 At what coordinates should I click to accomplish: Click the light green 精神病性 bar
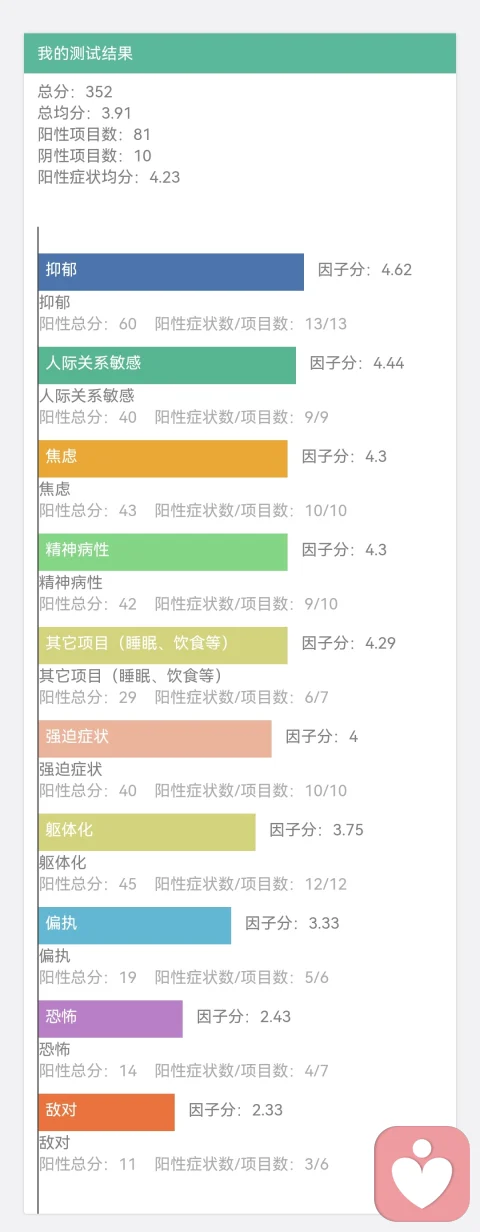tap(163, 552)
